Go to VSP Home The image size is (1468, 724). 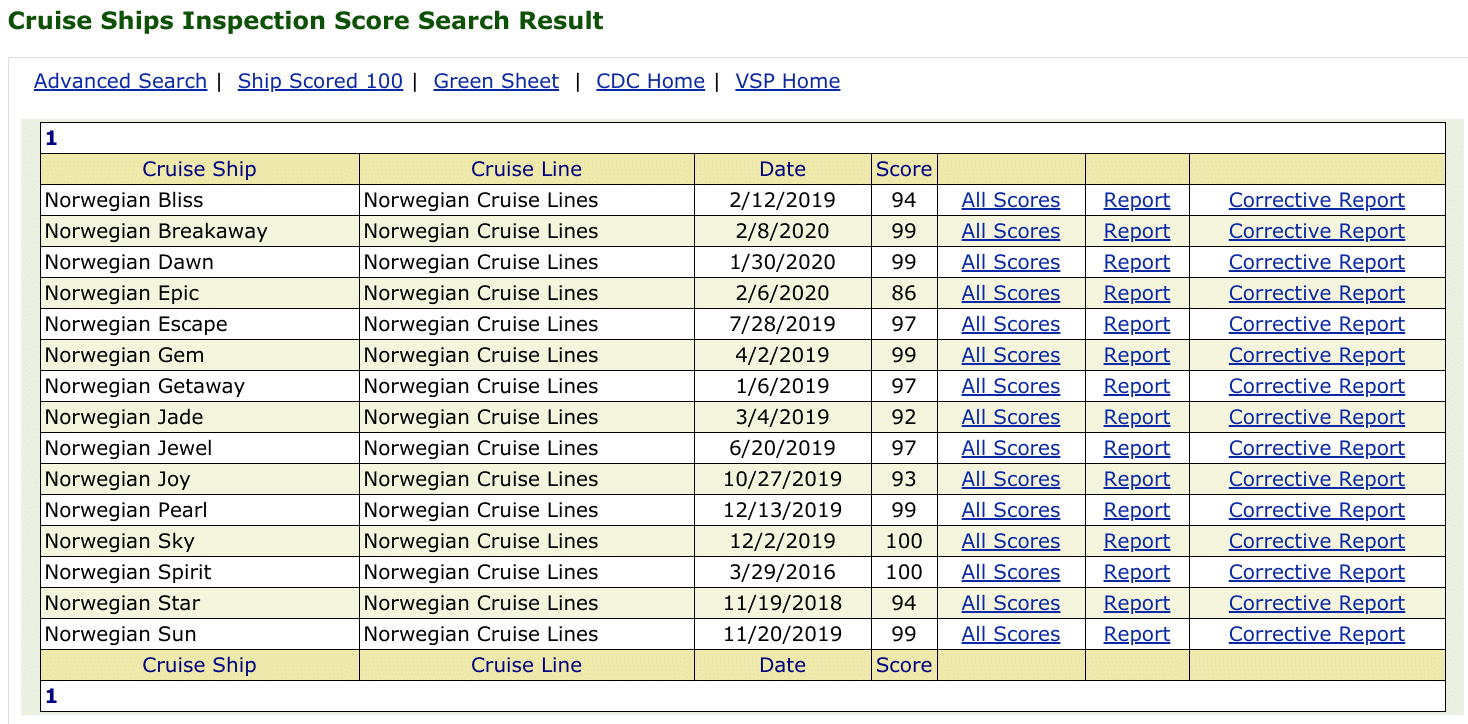pos(788,81)
